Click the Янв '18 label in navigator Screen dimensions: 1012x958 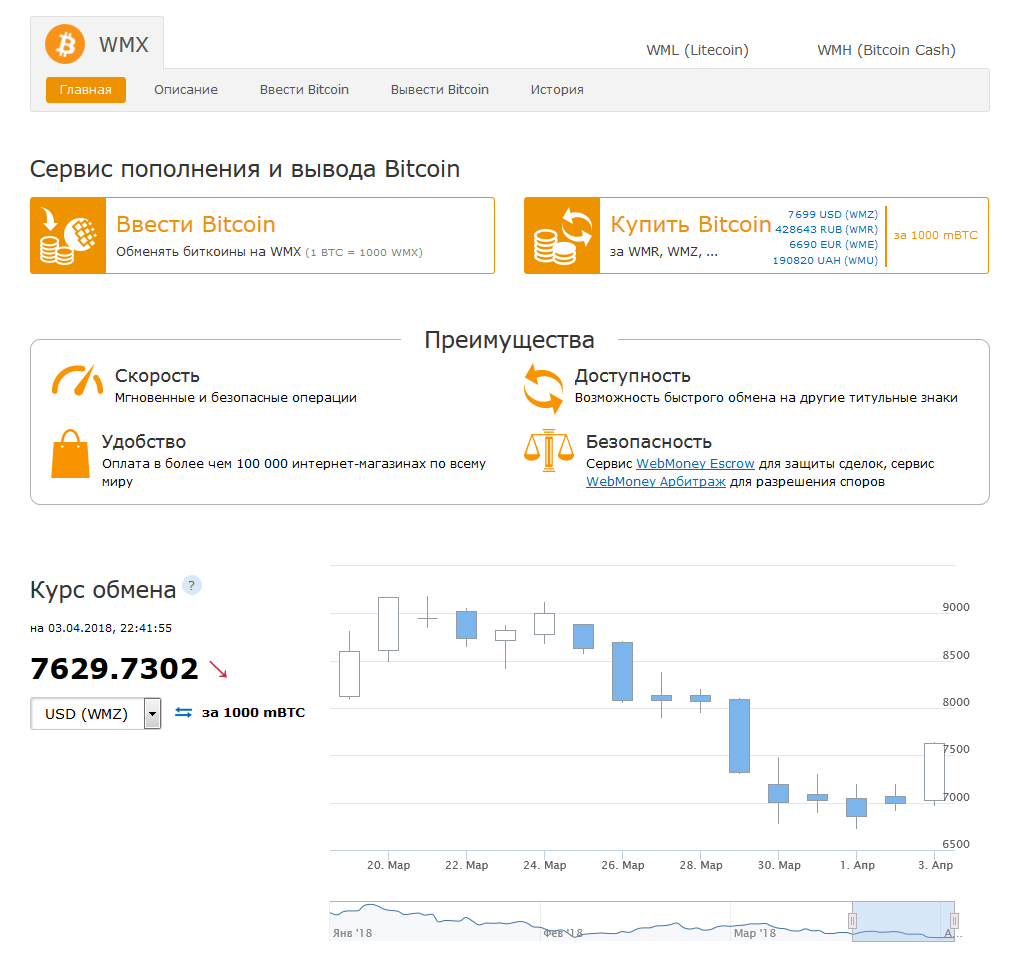352,933
